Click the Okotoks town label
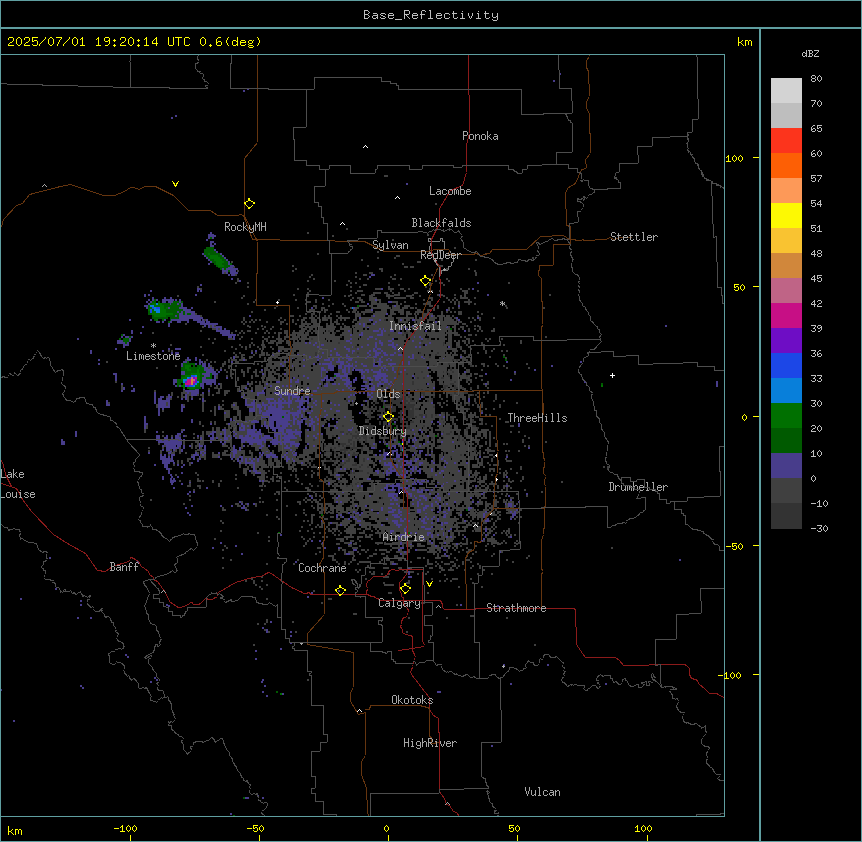This screenshot has height=842, width=862. (x=412, y=700)
